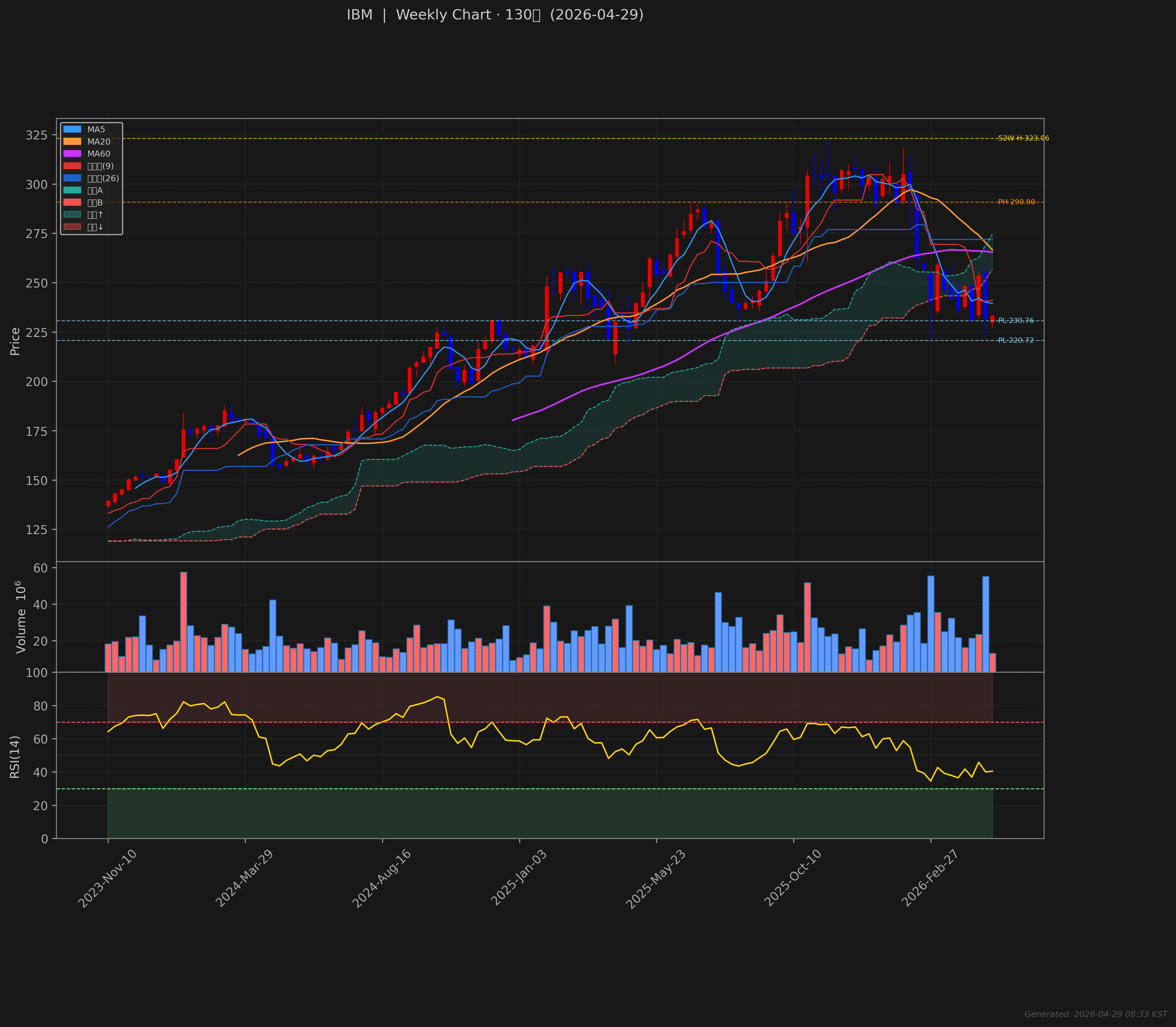Click the MA60 purple legend swatch
The height and width of the screenshot is (1027, 1176).
72,153
